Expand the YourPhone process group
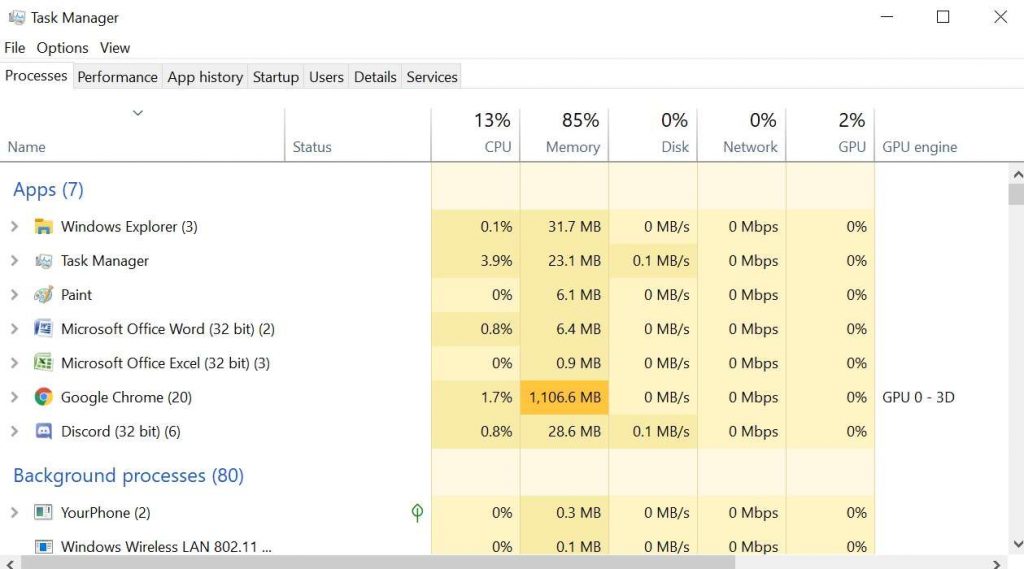The image size is (1024, 569). (14, 512)
